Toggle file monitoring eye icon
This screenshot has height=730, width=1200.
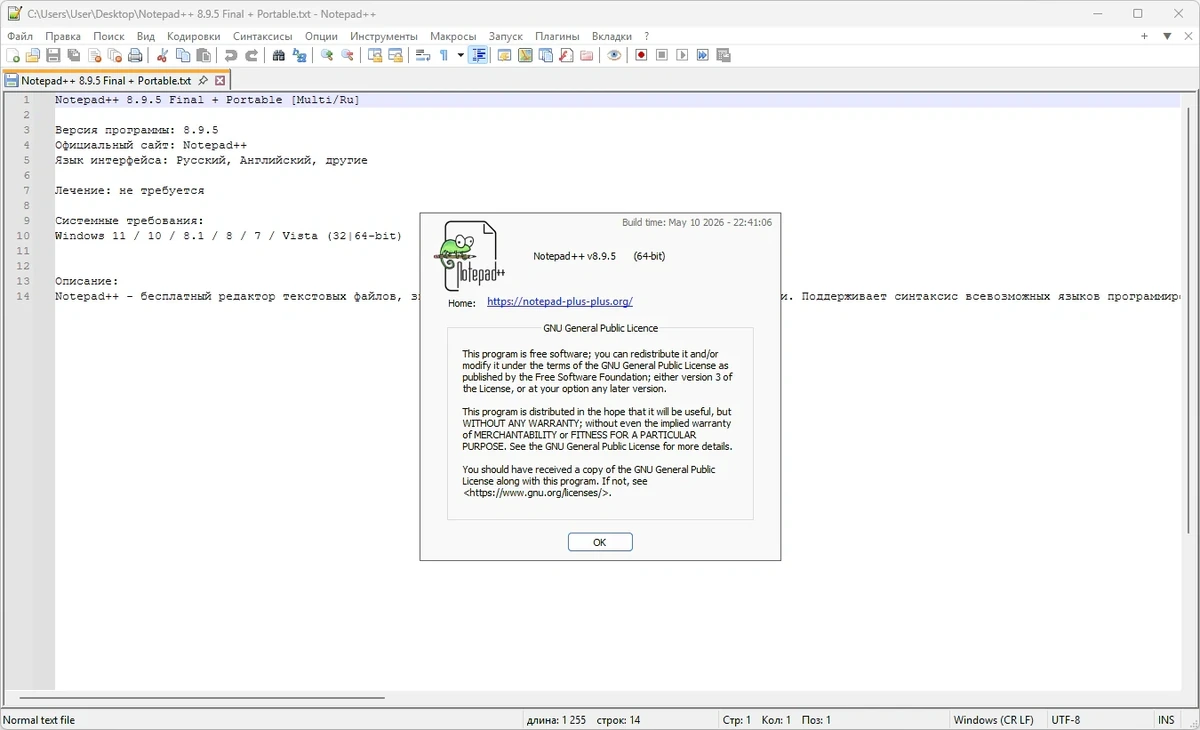614,55
